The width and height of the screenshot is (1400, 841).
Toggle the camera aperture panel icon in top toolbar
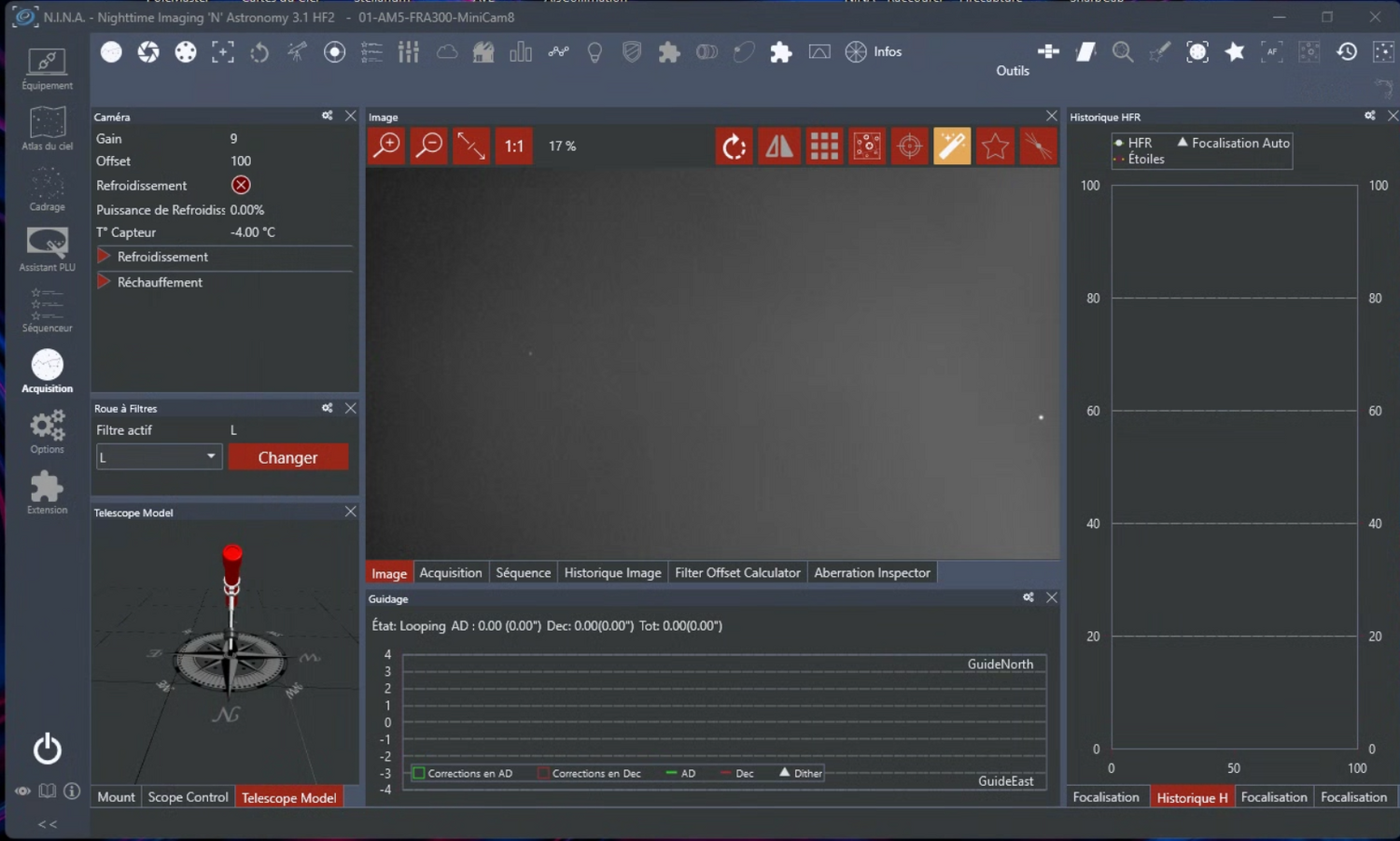pyautogui.click(x=148, y=52)
